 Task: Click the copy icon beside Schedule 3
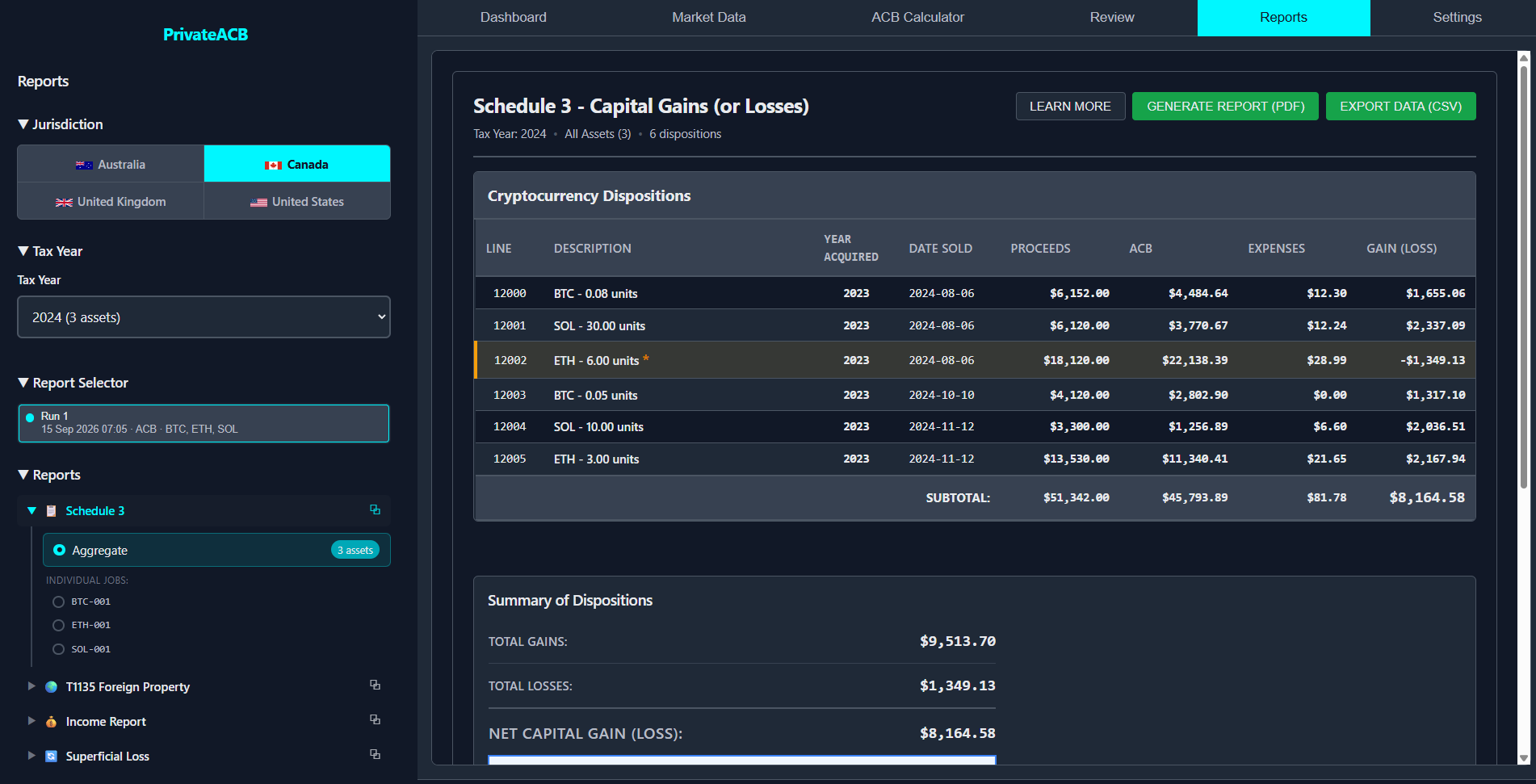pyautogui.click(x=375, y=509)
